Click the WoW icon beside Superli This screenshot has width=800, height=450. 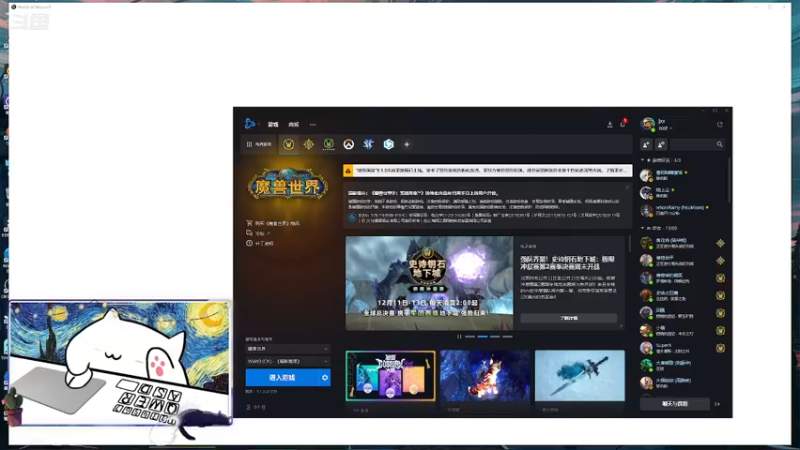click(720, 348)
